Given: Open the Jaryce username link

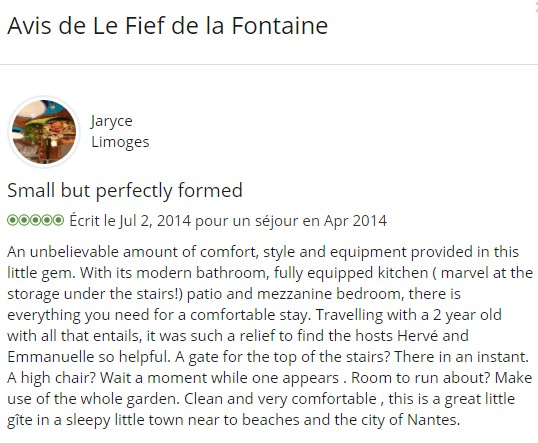Looking at the screenshot, I should [x=112, y=121].
